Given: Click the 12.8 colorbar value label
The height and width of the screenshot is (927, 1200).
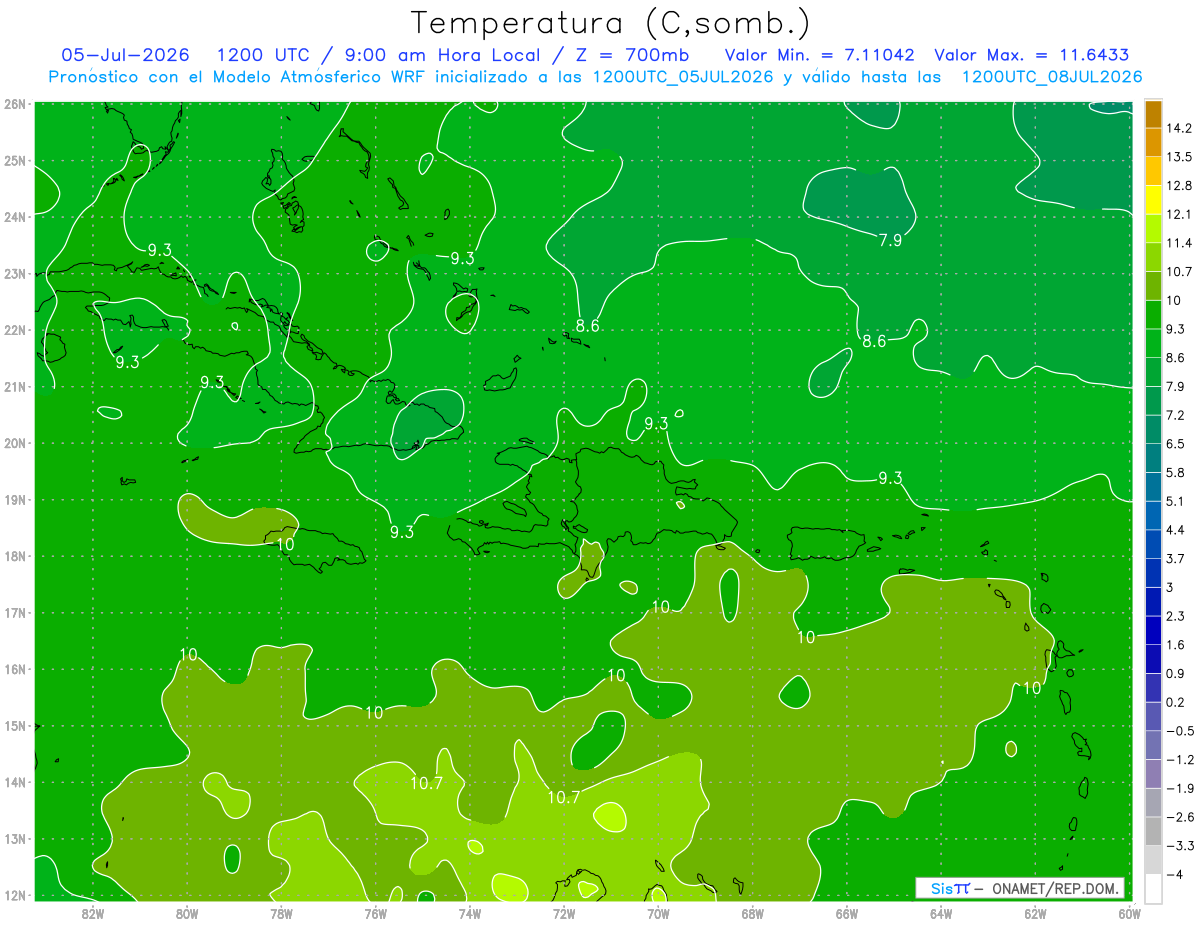Looking at the screenshot, I should (x=1179, y=186).
